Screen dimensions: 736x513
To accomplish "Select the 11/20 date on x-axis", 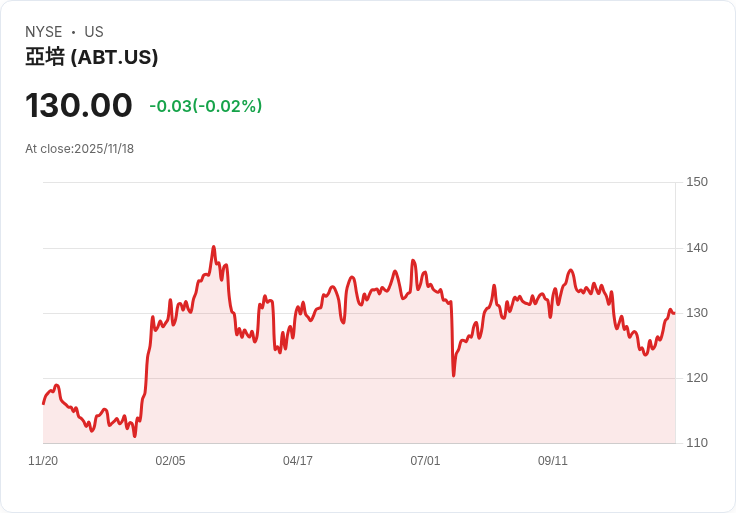I will 43,461.
